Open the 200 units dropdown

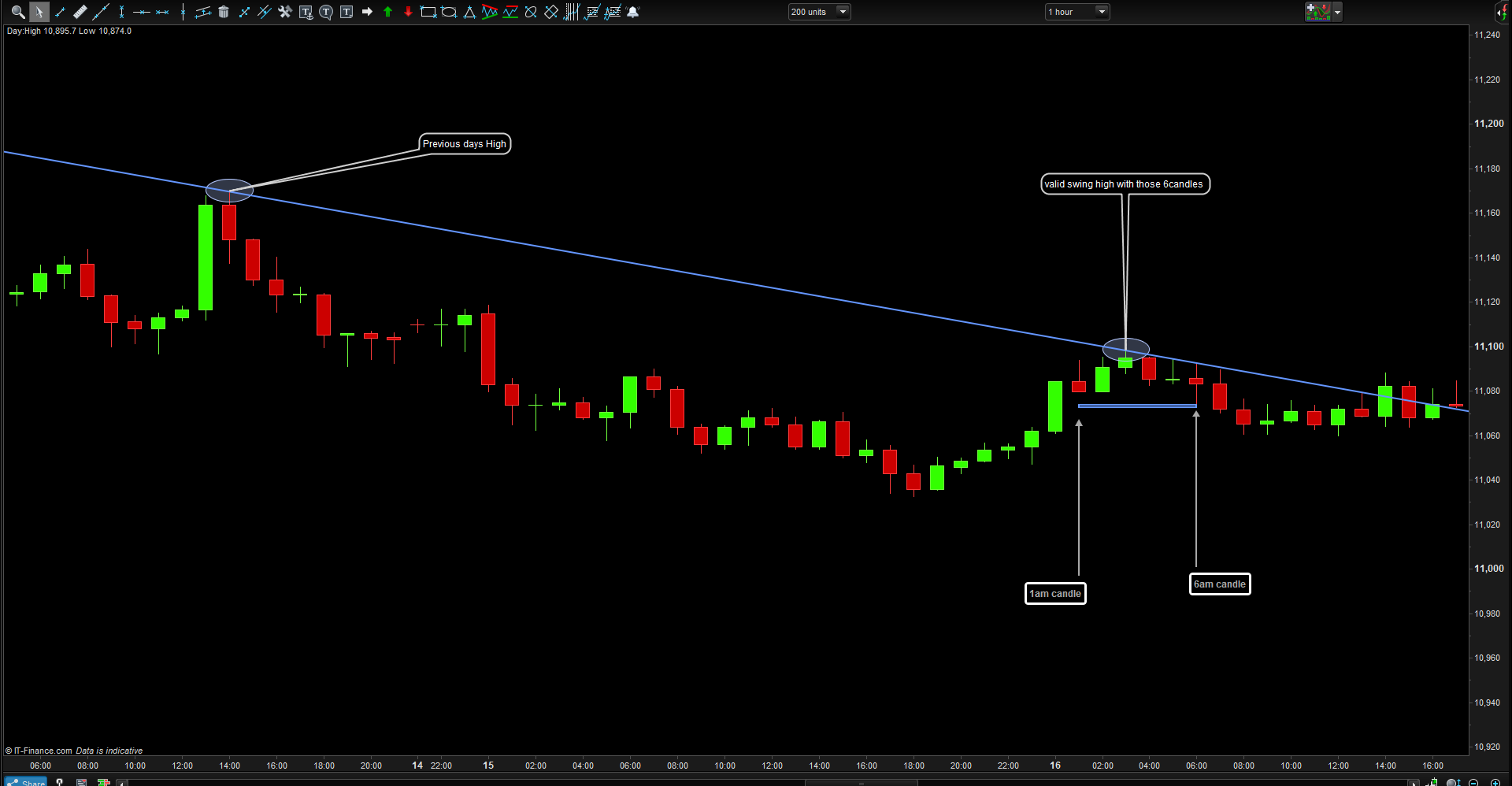[820, 12]
